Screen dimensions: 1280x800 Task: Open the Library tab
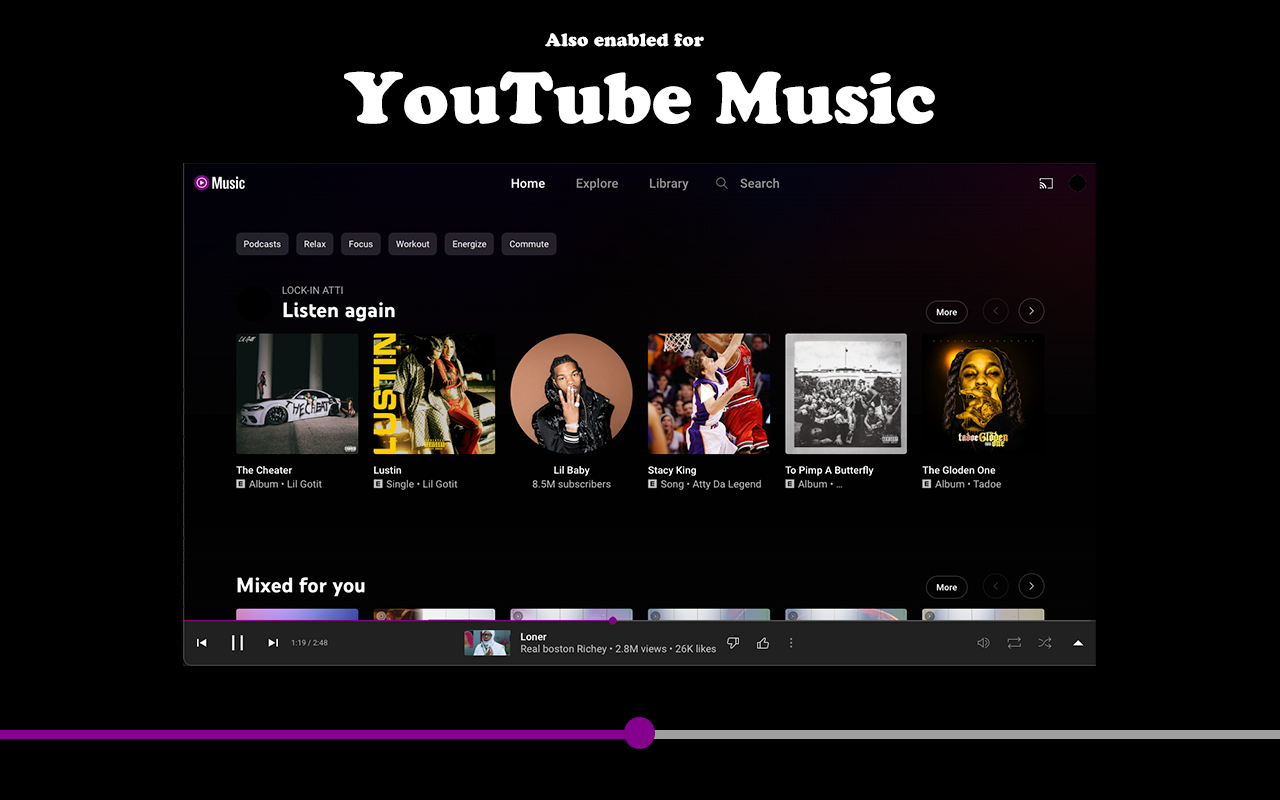[668, 183]
